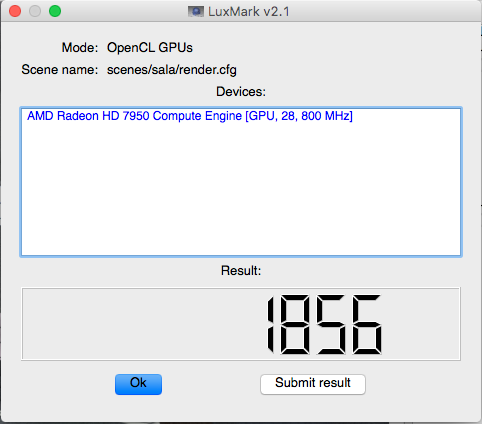Zoom the window with the green button
The height and width of the screenshot is (424, 482).
(55, 11)
